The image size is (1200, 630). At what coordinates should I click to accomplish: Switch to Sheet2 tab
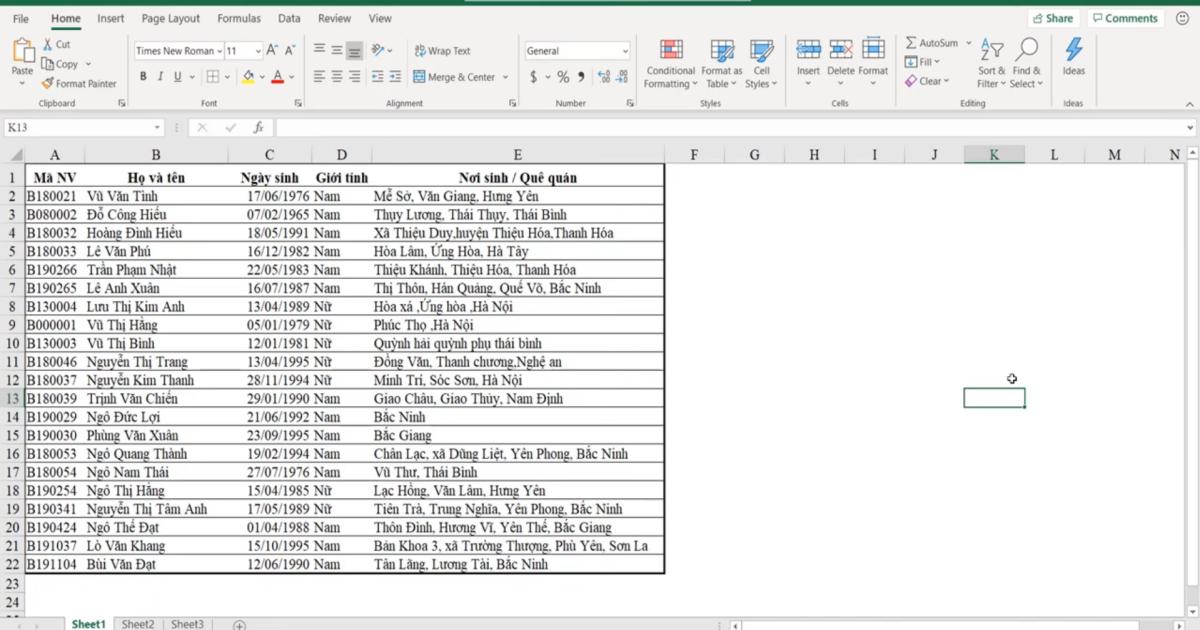138,623
